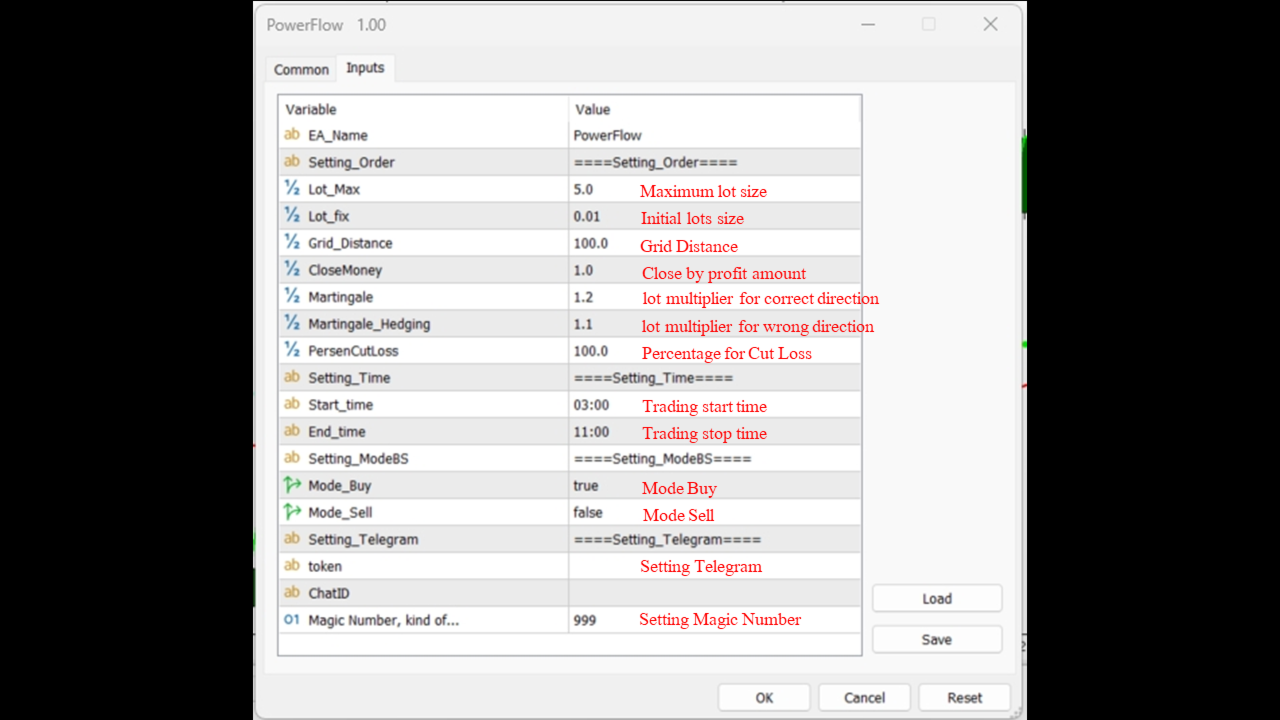This screenshot has height=720, width=1280.
Task: Select the ====Setting_Order==== value cell
Action: point(715,162)
